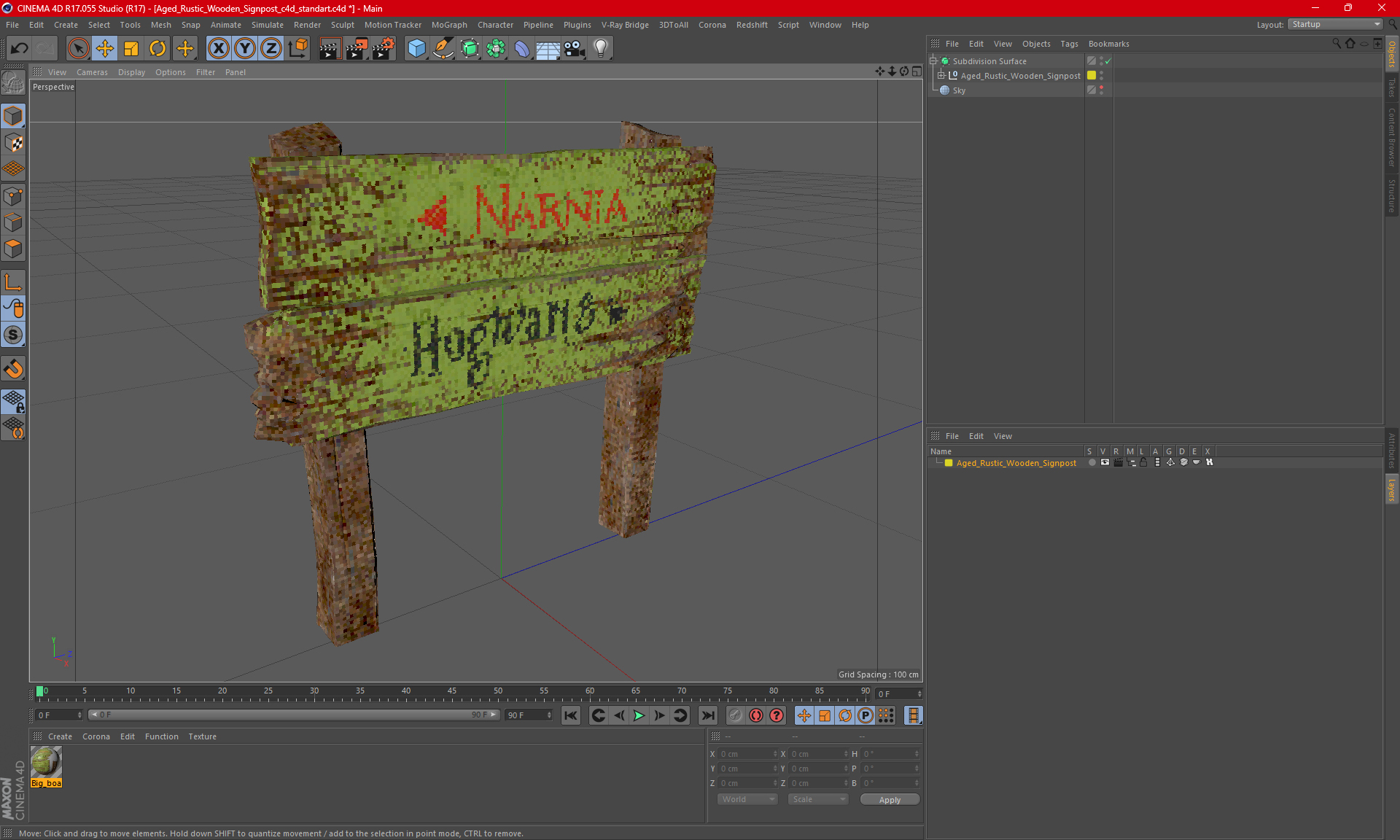Add a Subdivision Surface generator
Image resolution: width=1400 pixels, height=840 pixels.
point(470,48)
